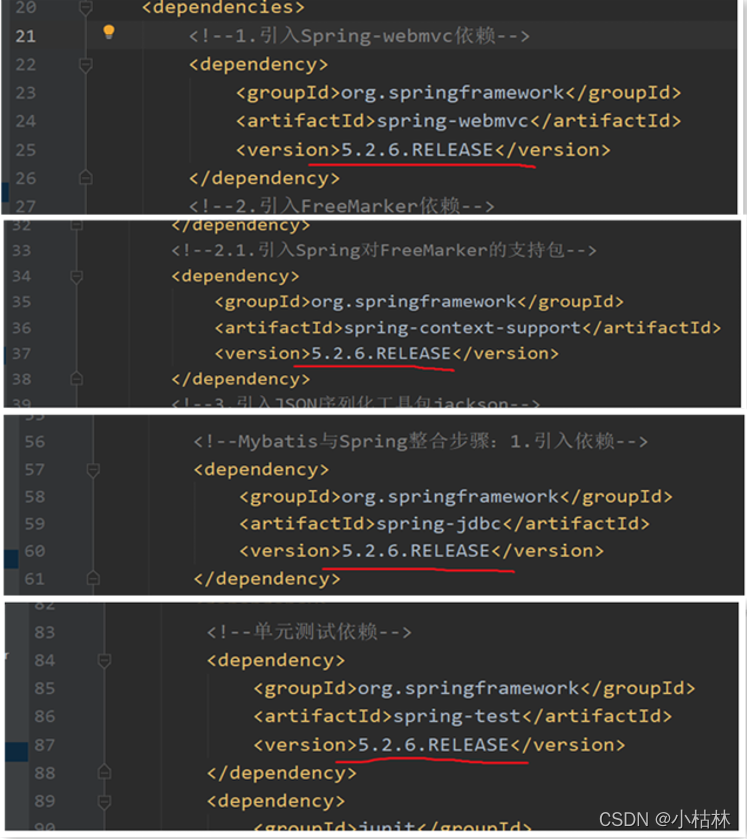Click the FreeMarker support comment on line 33
747x839 pixels.
point(384,250)
